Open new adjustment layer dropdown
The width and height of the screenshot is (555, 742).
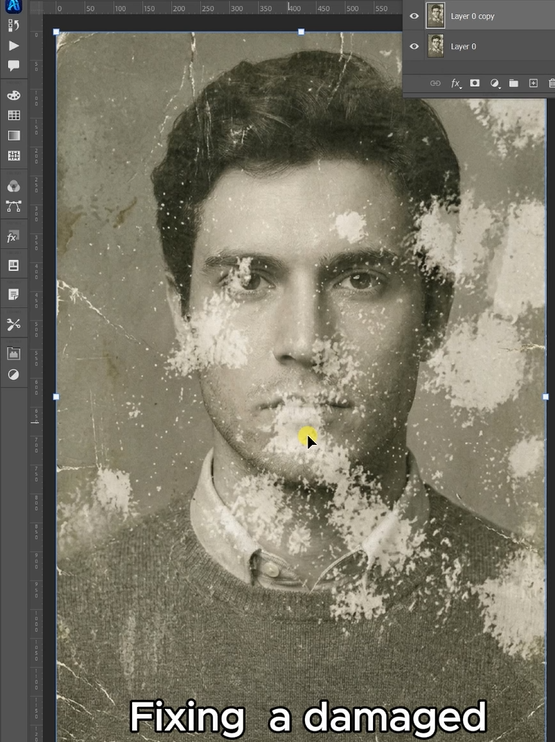tap(495, 83)
